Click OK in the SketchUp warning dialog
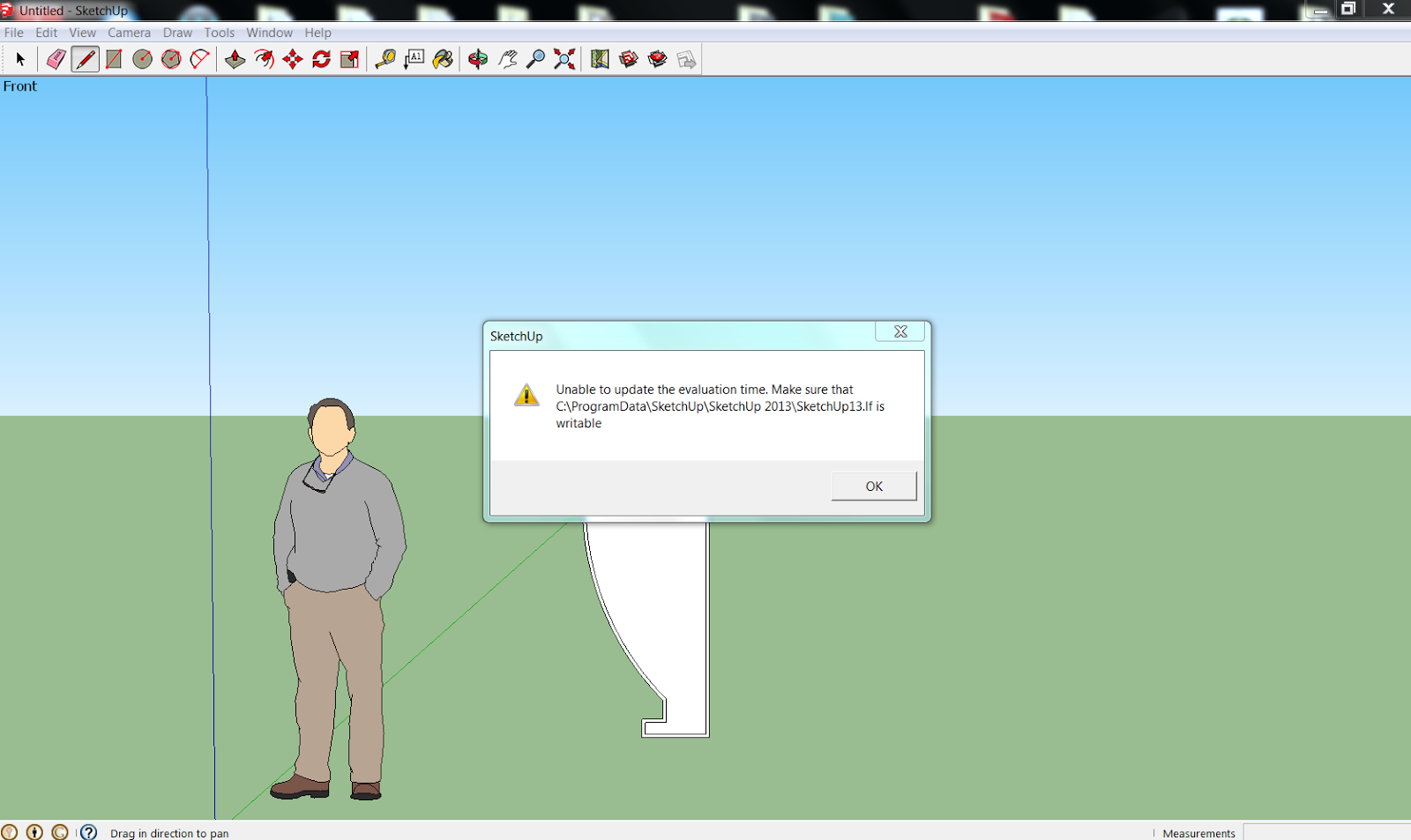This screenshot has width=1411, height=840. click(874, 486)
